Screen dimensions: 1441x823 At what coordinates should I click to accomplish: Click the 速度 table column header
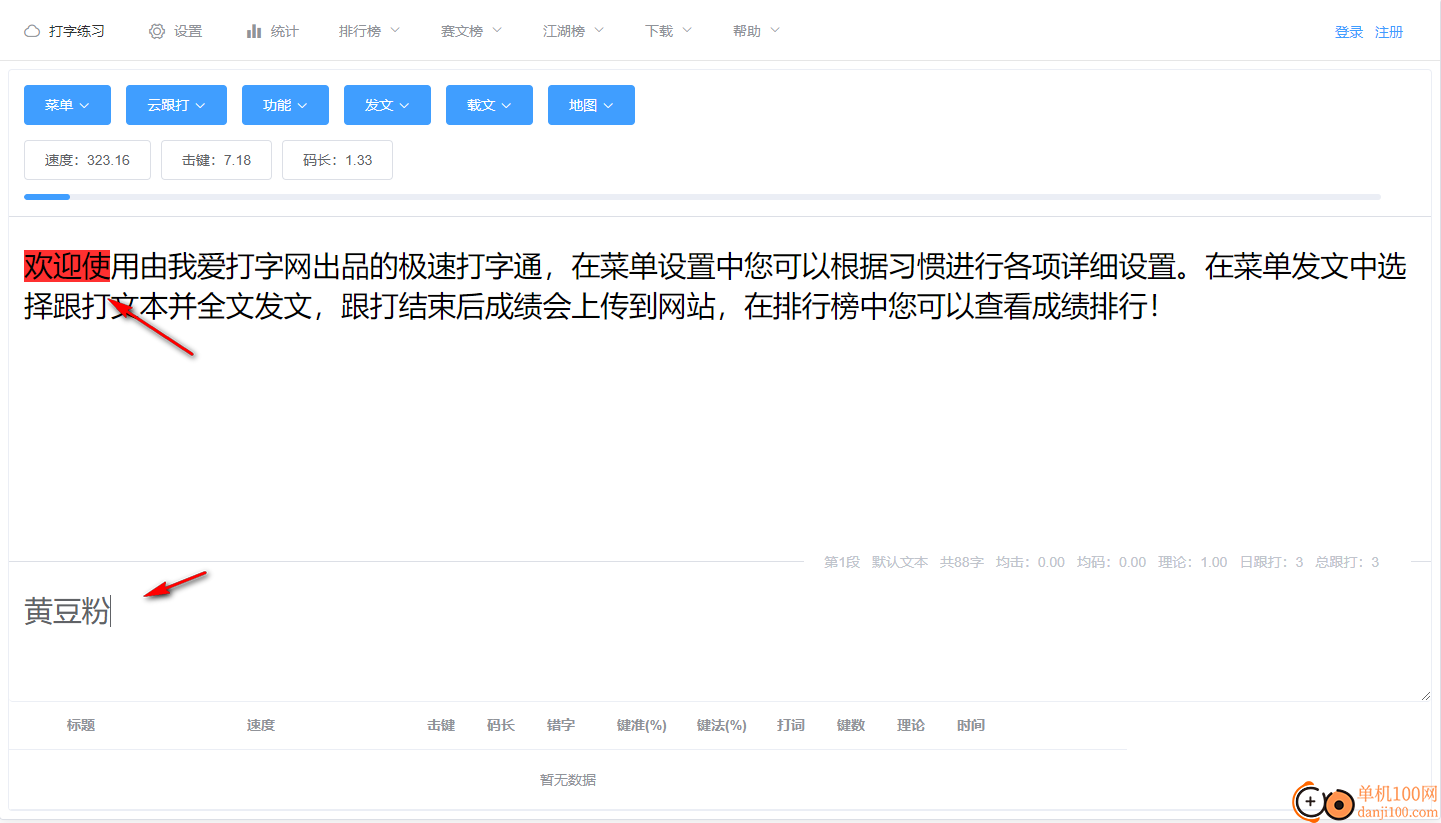(x=261, y=725)
